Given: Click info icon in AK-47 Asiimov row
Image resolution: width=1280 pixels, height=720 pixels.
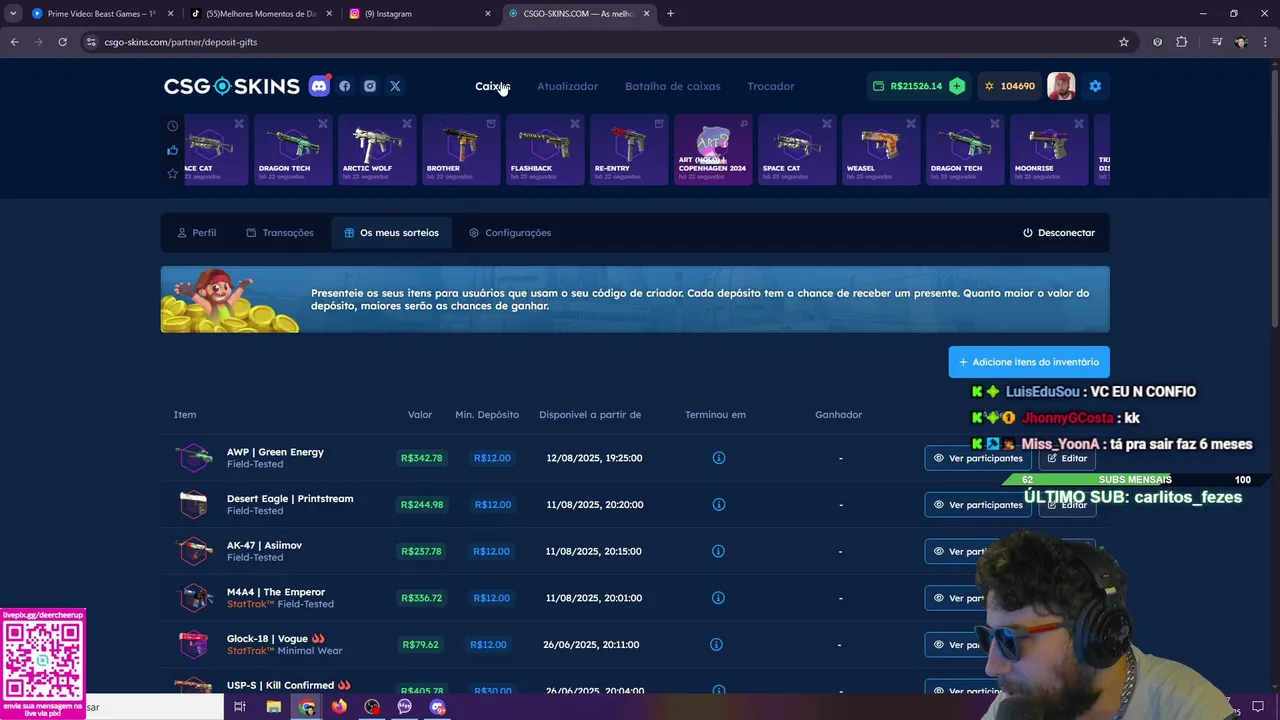Looking at the screenshot, I should (x=718, y=551).
